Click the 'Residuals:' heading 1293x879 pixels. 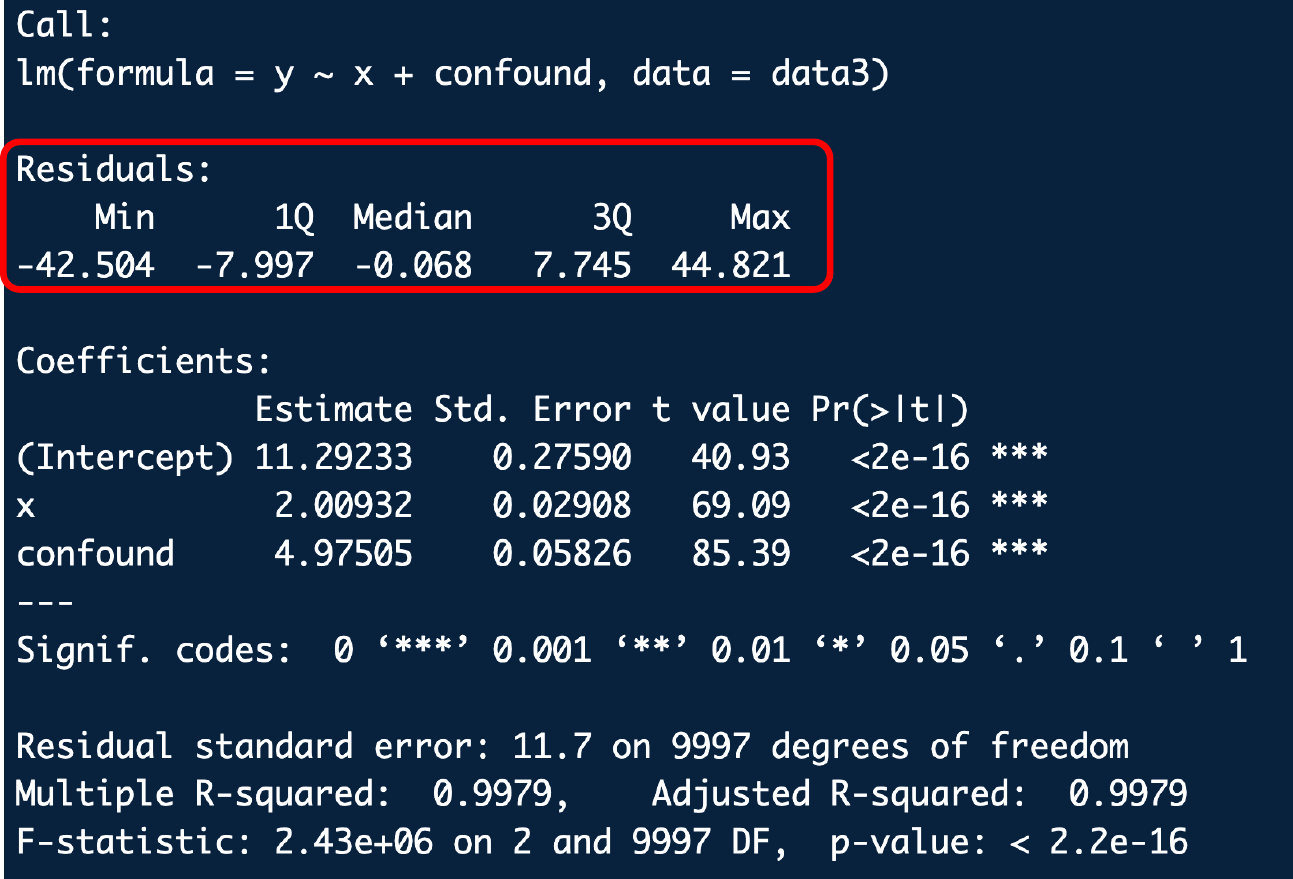pyautogui.click(x=114, y=170)
